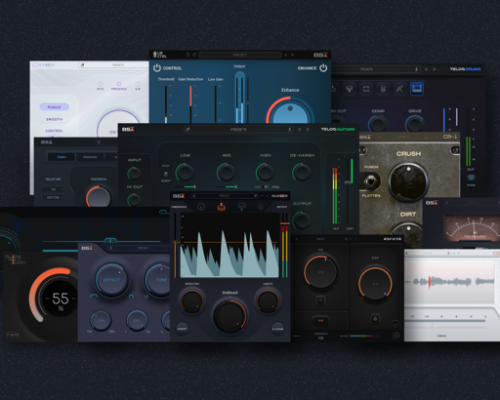Open the PRESETS field in Oxygen plugin
The height and width of the screenshot is (400, 500).
pos(113,65)
